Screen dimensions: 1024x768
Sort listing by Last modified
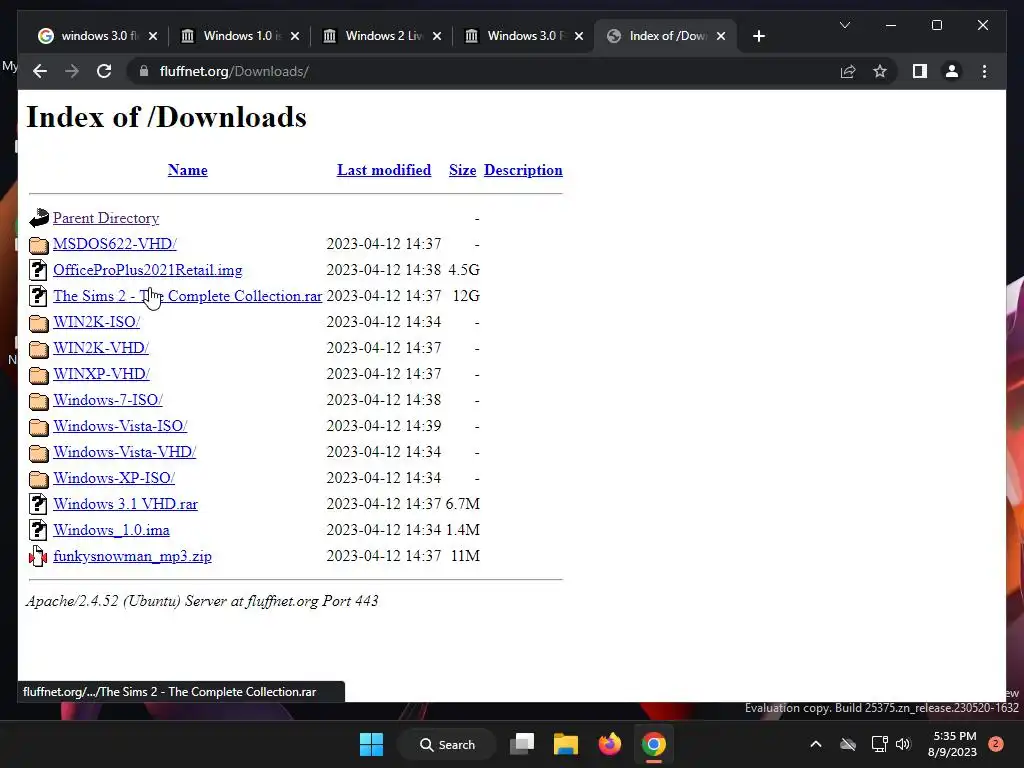[x=384, y=170]
